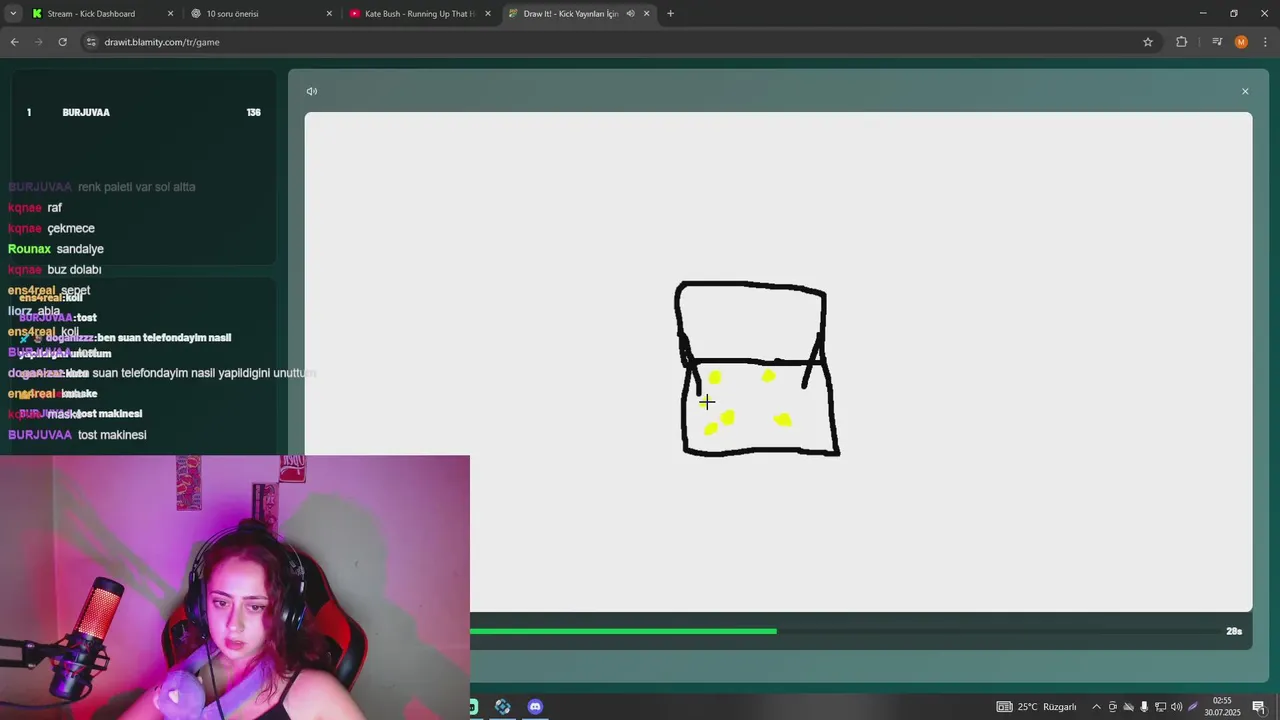
Task: Open the media control button
Action: click(x=1217, y=42)
